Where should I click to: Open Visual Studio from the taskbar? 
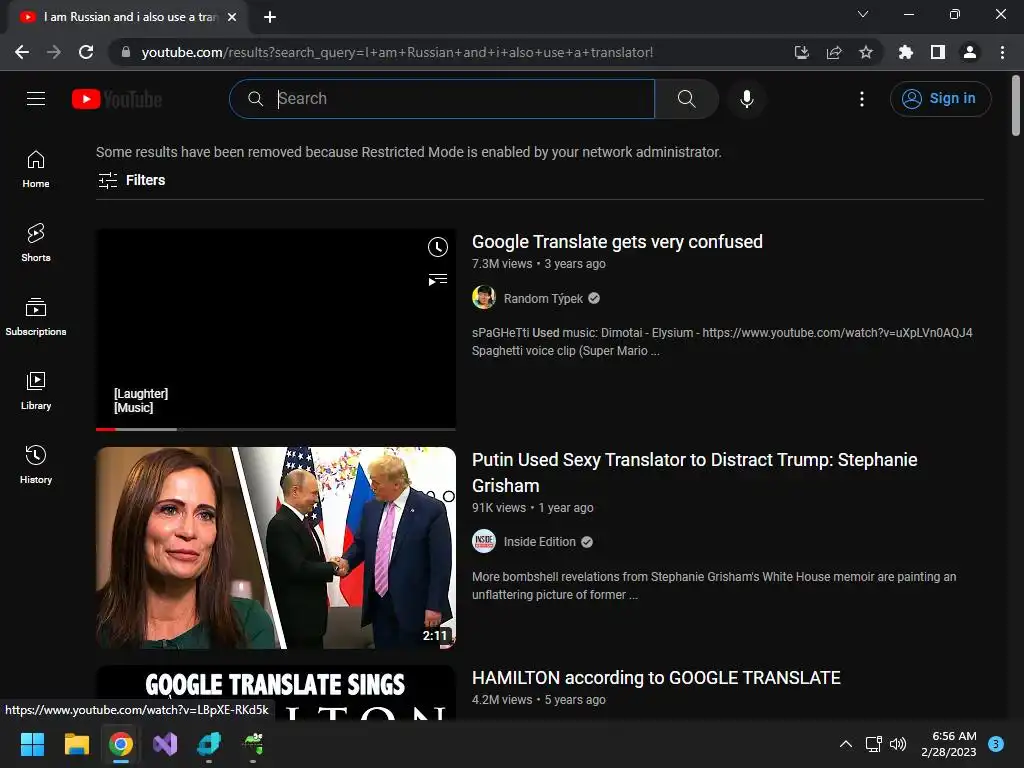165,744
